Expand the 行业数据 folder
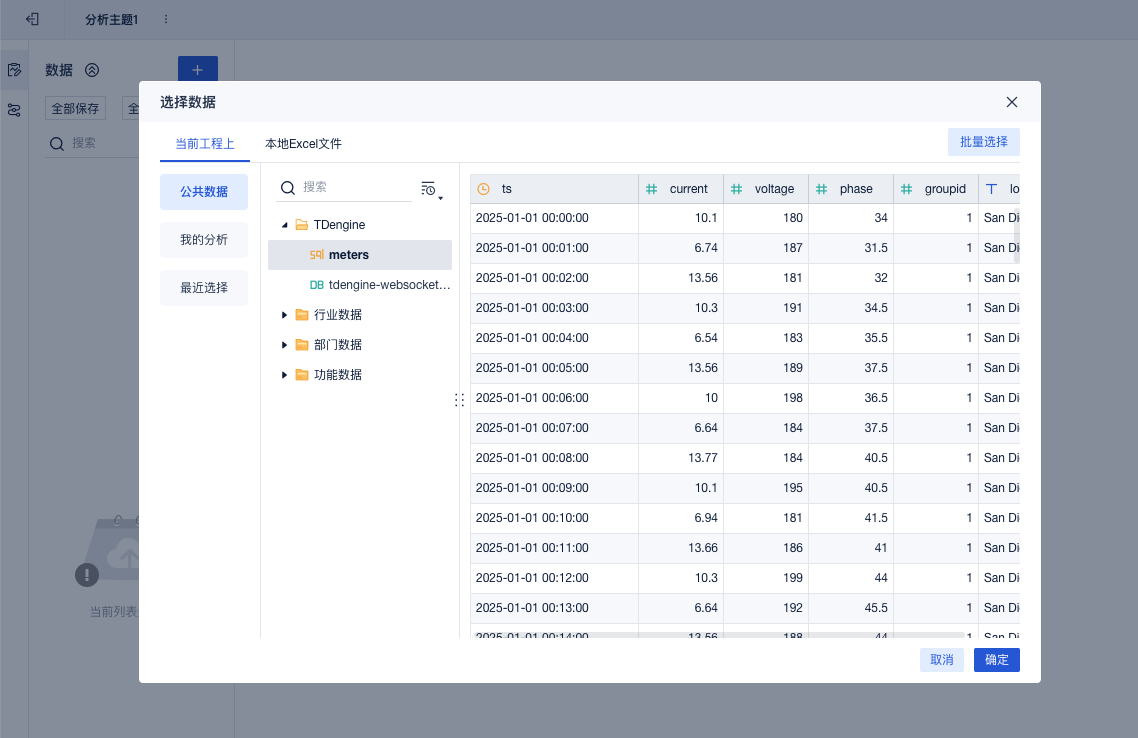The height and width of the screenshot is (738, 1138). point(285,315)
